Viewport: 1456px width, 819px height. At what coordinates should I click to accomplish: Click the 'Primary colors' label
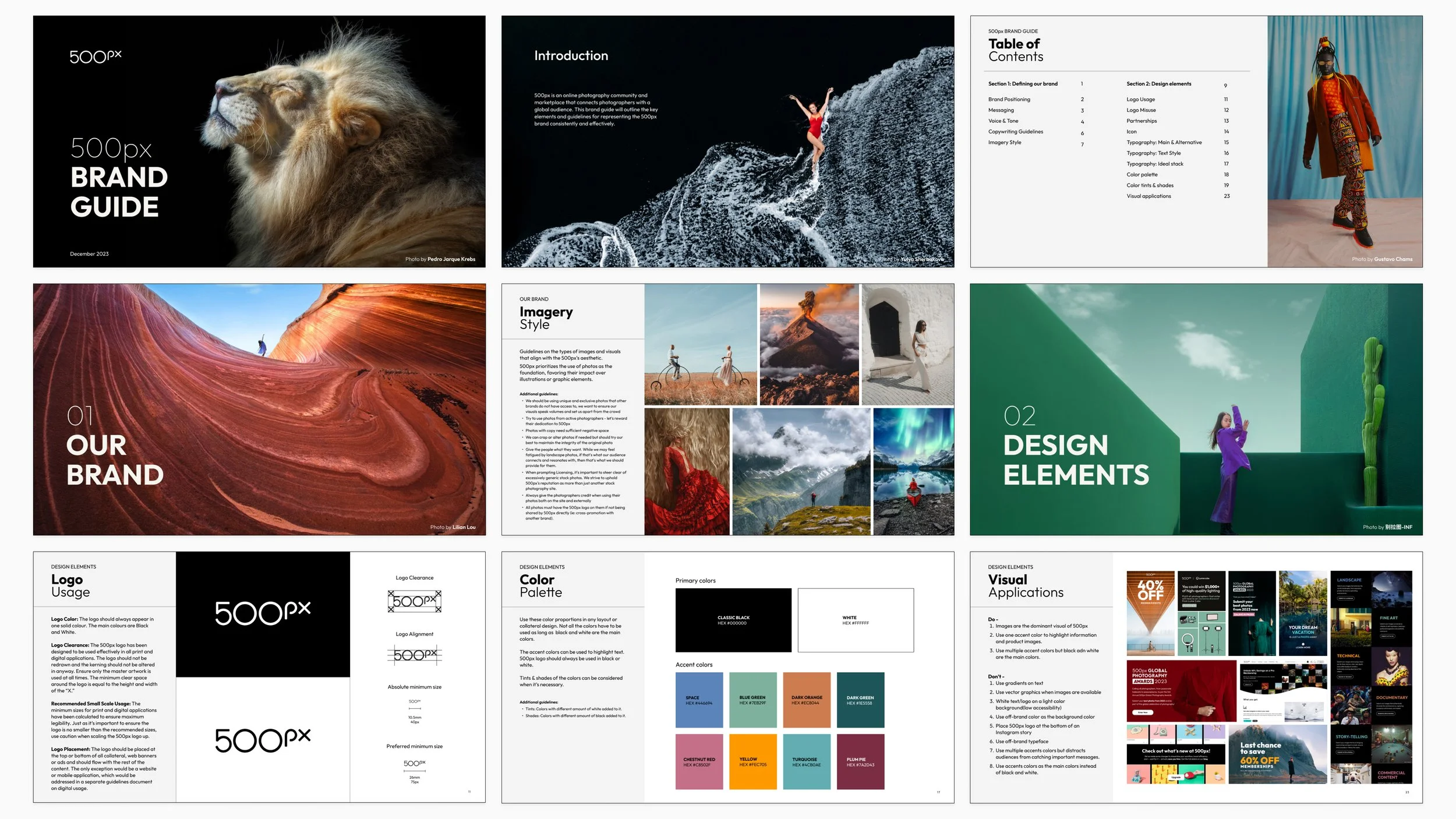click(695, 581)
